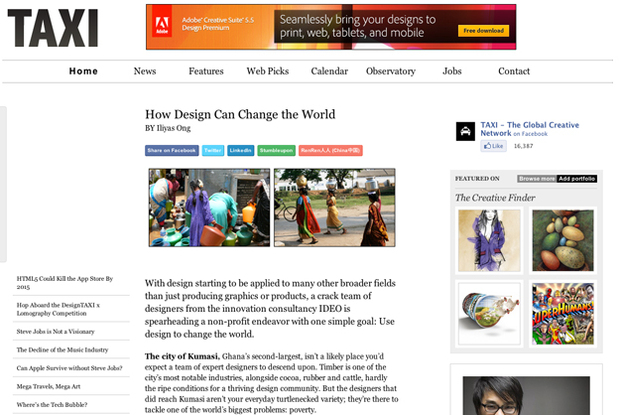This screenshot has height=415, width=620.
Task: Open the tilted landscape can artwork thumbnail
Action: pyautogui.click(x=489, y=313)
